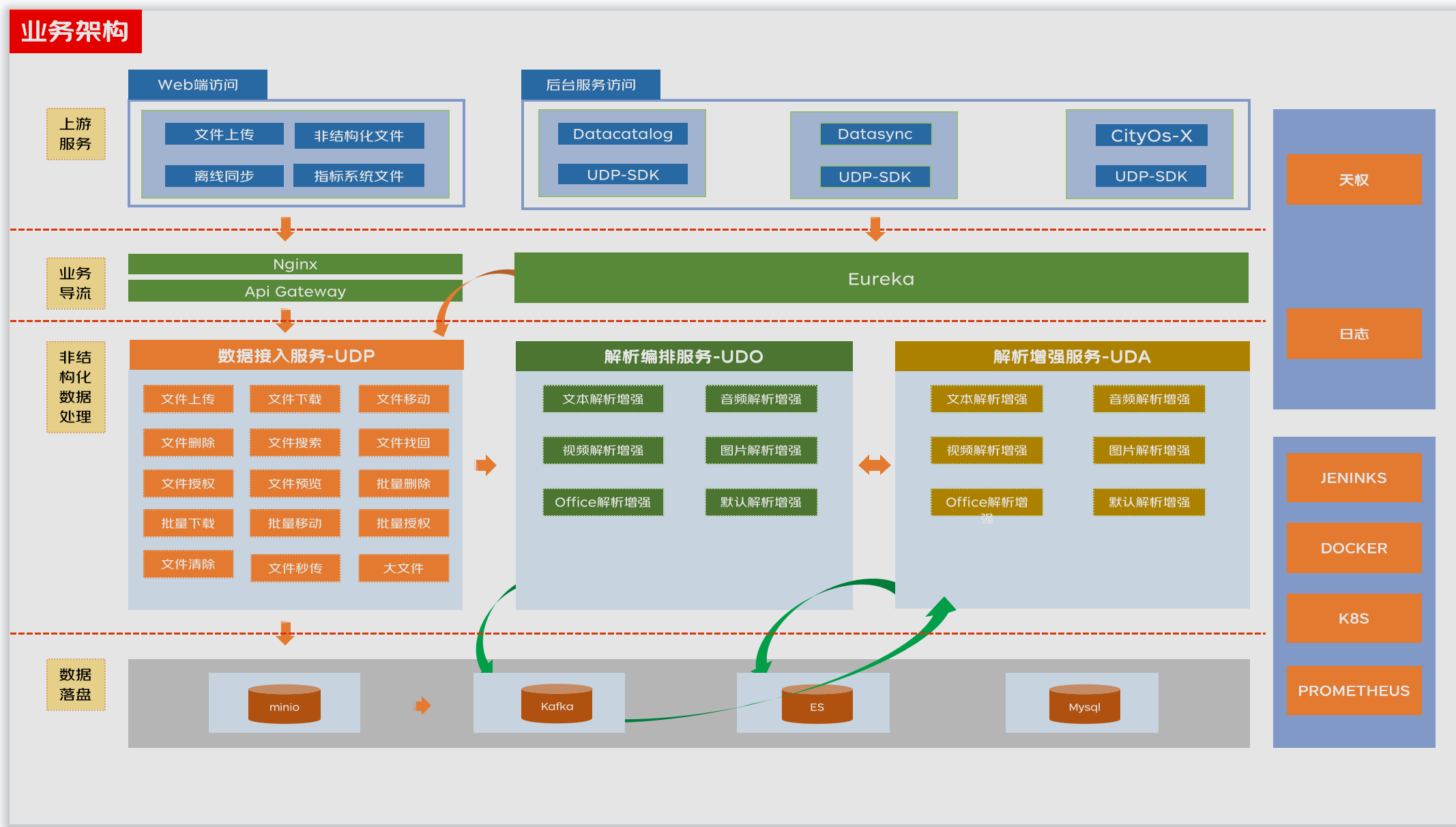Click the 指标系统文件 blue box
The image size is (1456, 827).
click(x=359, y=176)
